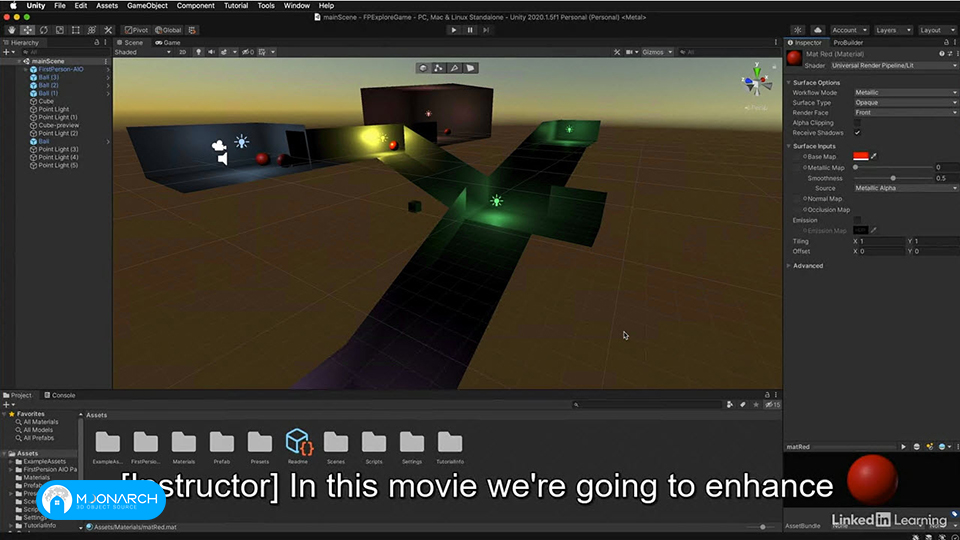Toggle the scene grid button

coord(262,52)
